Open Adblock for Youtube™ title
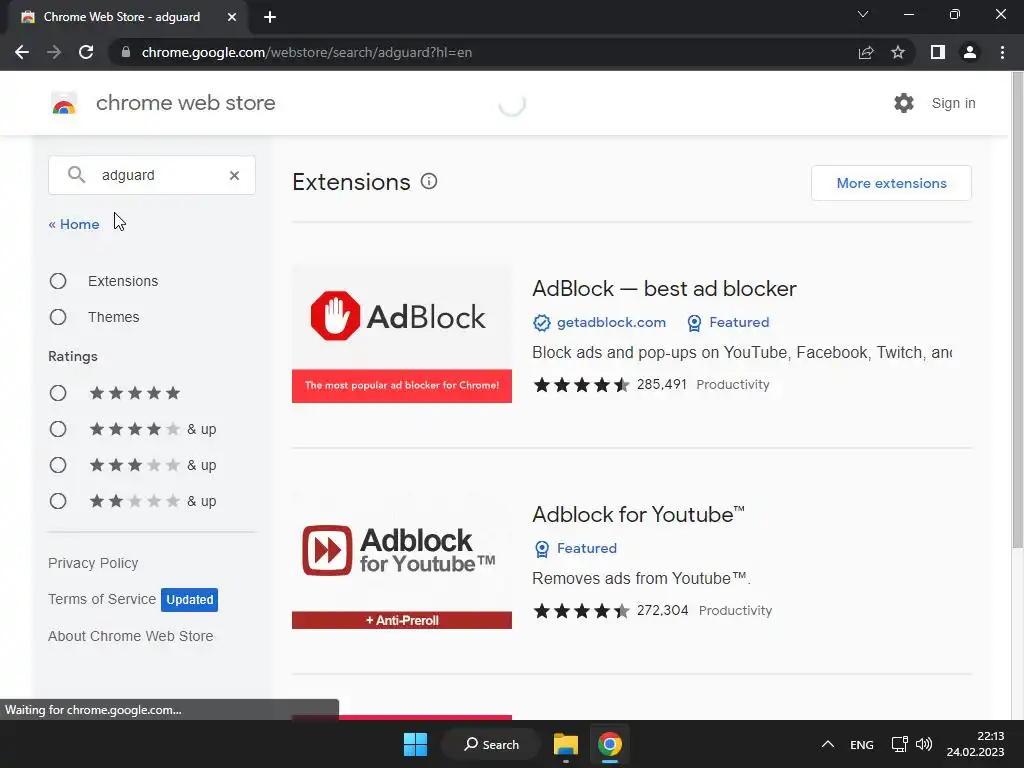This screenshot has width=1024, height=768. click(638, 515)
